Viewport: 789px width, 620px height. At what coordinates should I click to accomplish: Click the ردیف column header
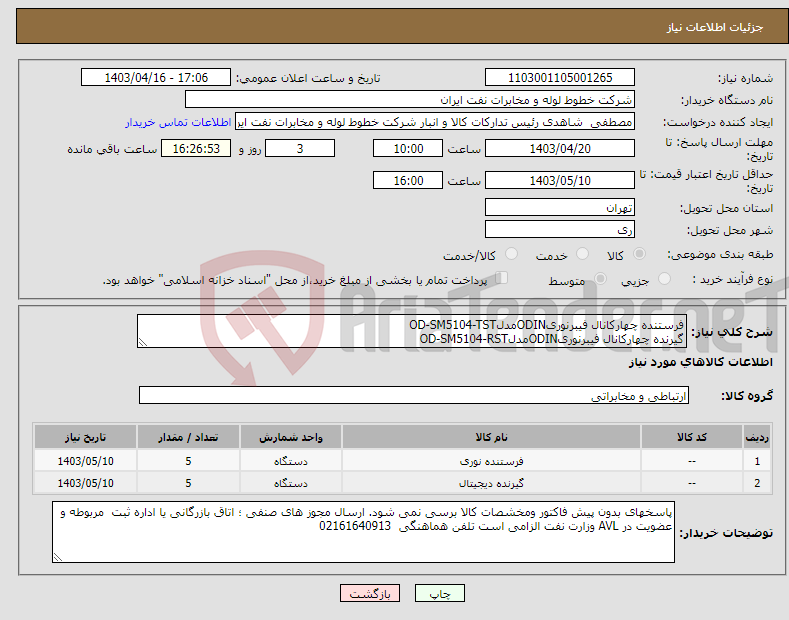click(x=757, y=437)
